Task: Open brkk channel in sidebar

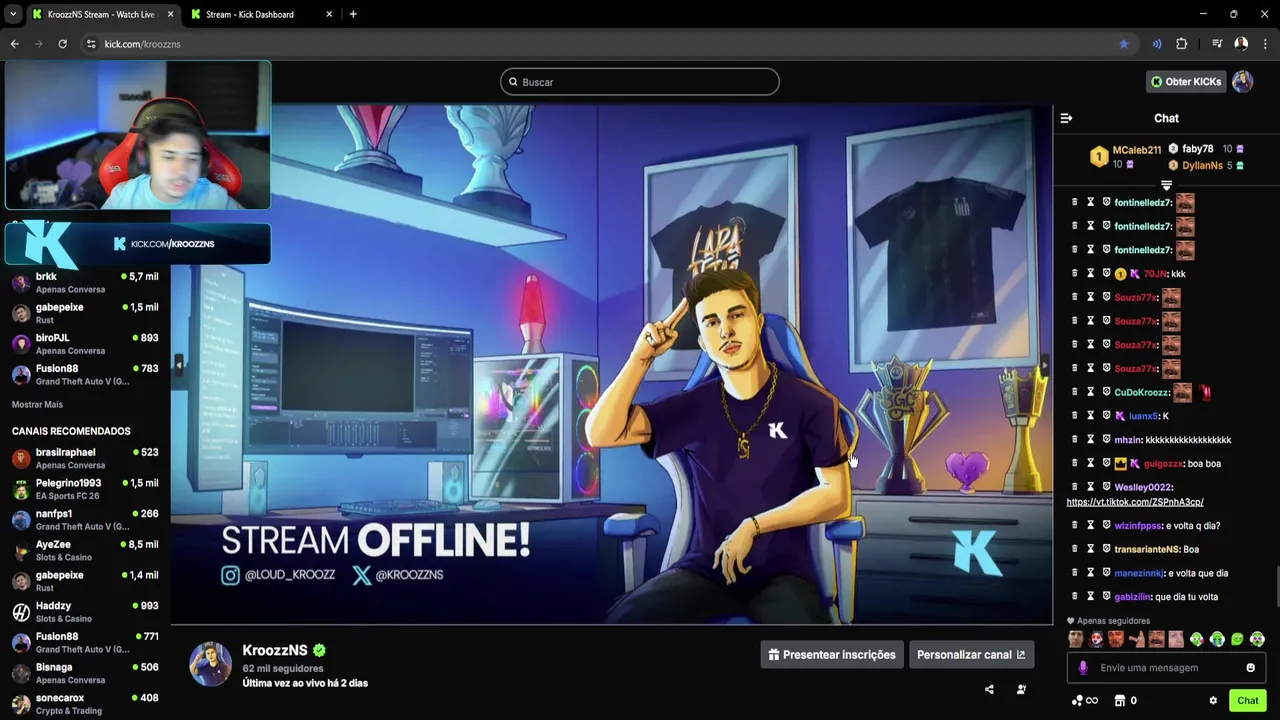Action: tap(85, 283)
